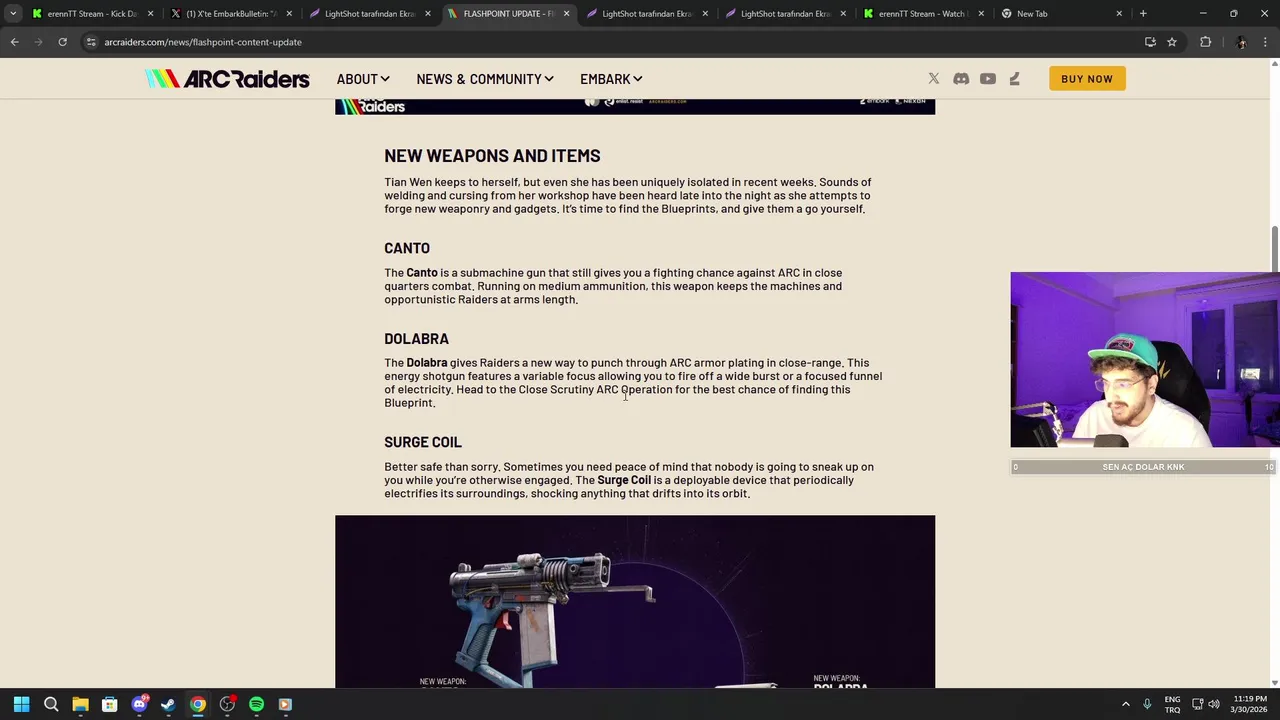Click the DOLABRA heading
The width and height of the screenshot is (1280, 720).
[416, 339]
